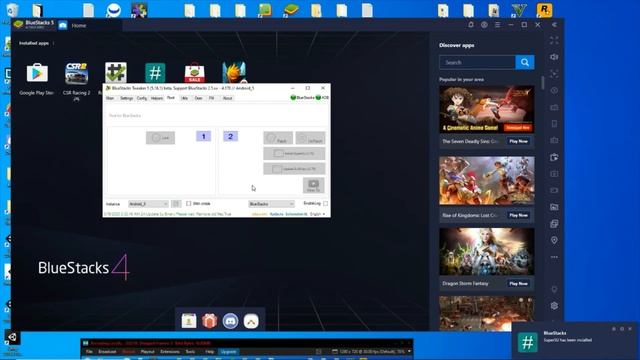Viewport: 640px width, 360px height.
Task: Click the instance refresh button in Tweaker
Action: 176,204
